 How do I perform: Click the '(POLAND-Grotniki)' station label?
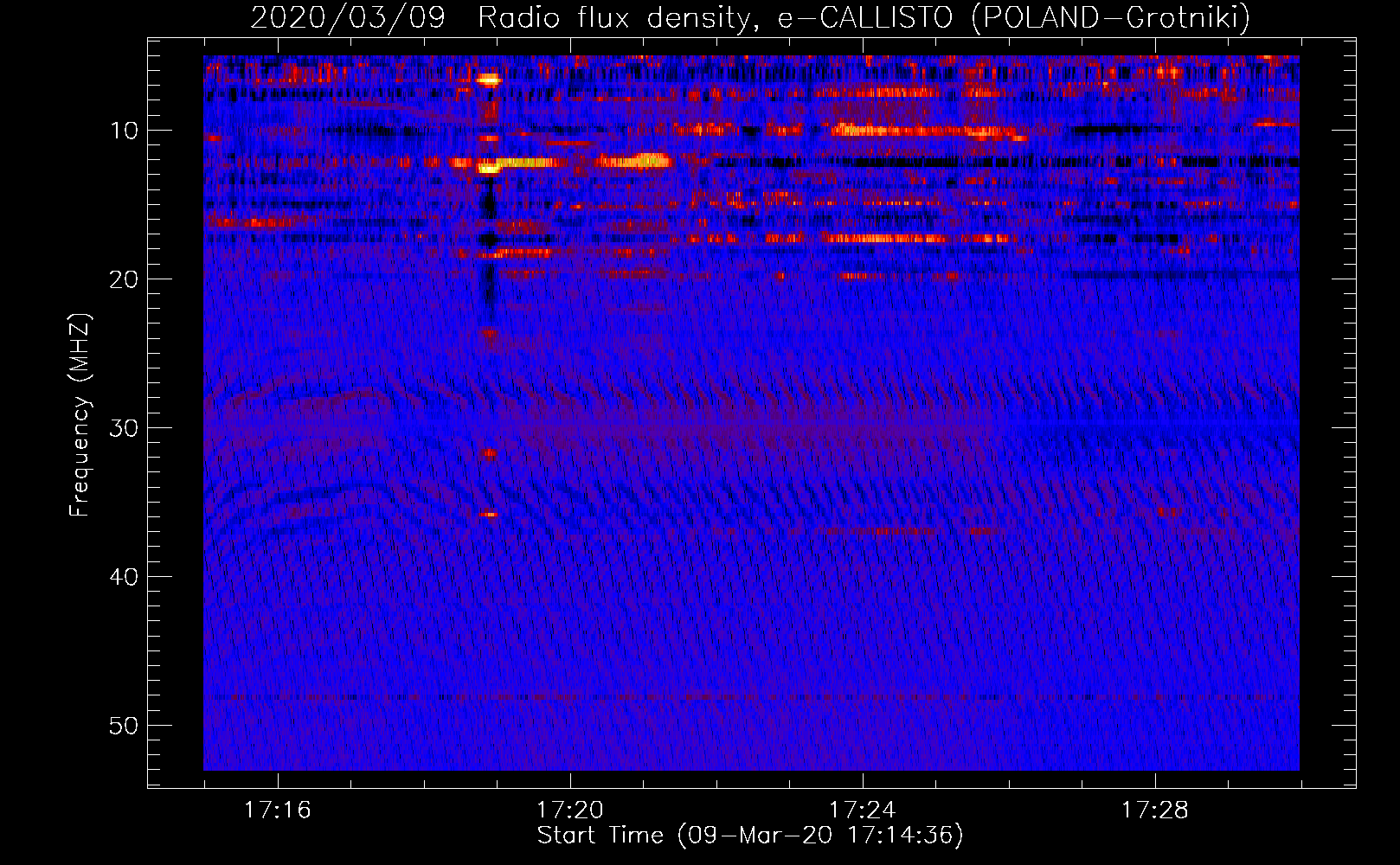pyautogui.click(x=1111, y=17)
